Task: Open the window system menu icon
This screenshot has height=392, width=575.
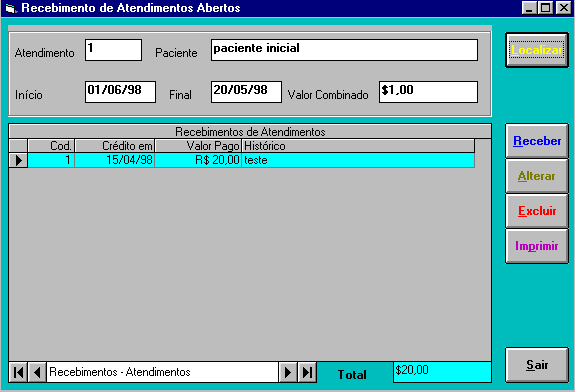Action: (x=10, y=8)
